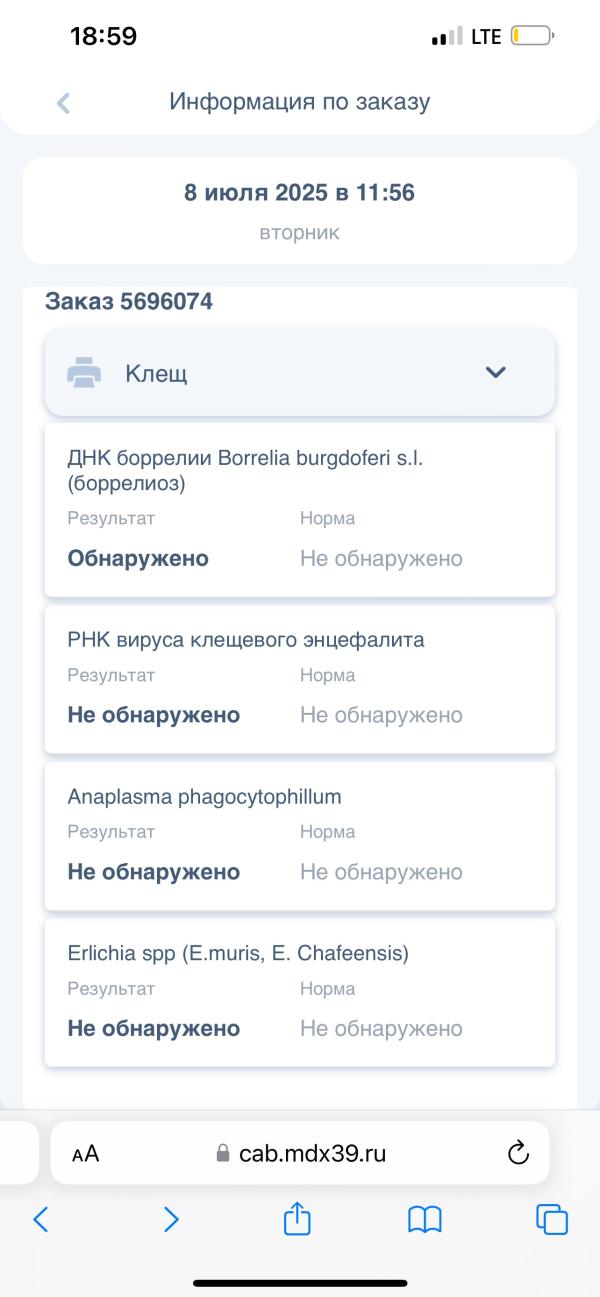The width and height of the screenshot is (600, 1297).
Task: Navigate back with Safari's back arrow
Action: click(x=41, y=1219)
